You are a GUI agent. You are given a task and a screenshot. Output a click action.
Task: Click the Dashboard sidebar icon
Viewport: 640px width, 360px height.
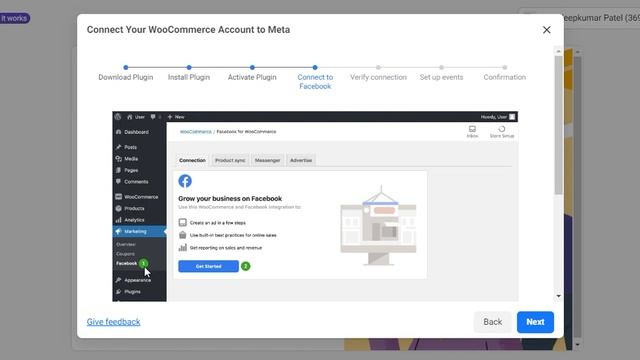pos(118,132)
